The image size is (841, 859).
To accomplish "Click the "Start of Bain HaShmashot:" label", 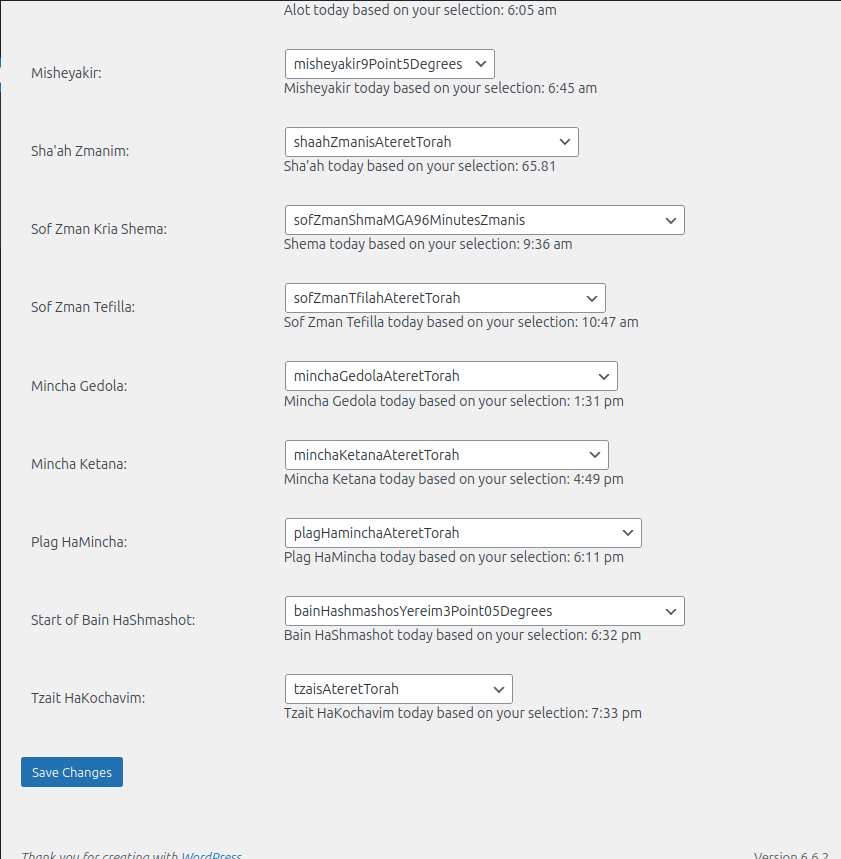I will (113, 620).
